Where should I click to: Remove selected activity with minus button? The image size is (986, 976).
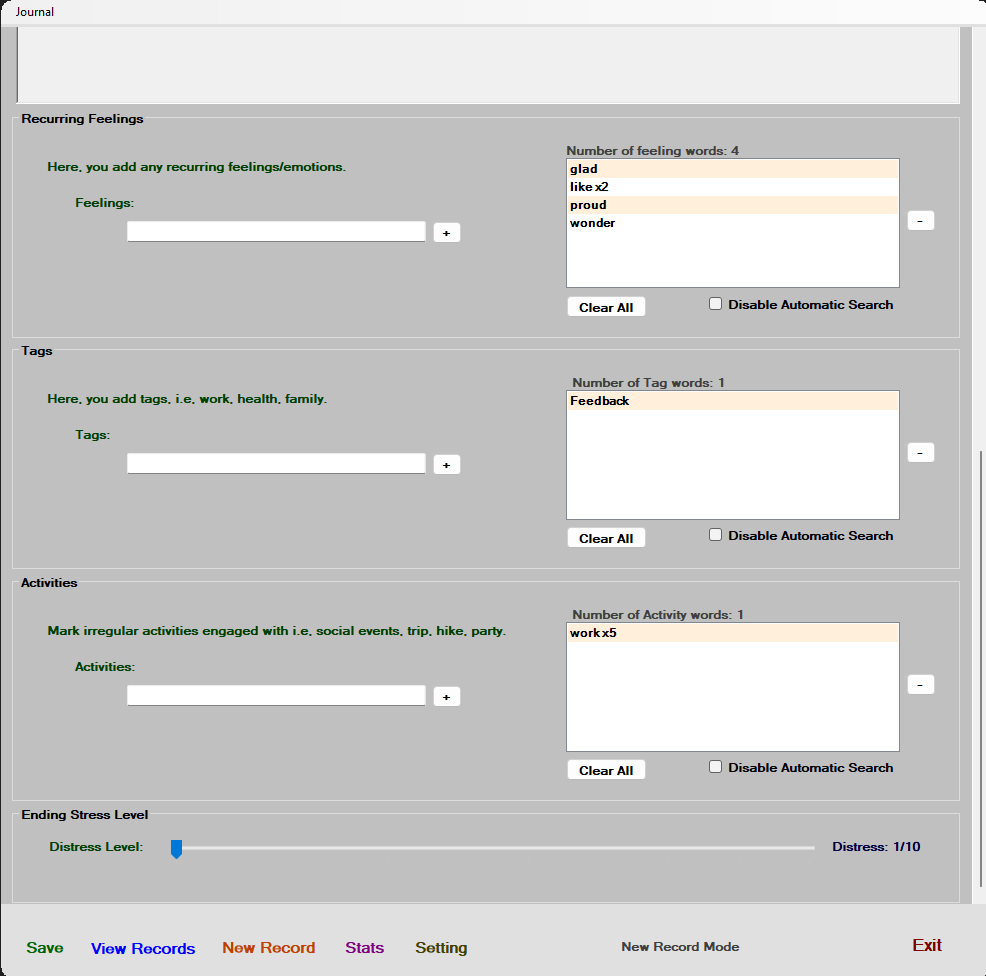click(921, 684)
